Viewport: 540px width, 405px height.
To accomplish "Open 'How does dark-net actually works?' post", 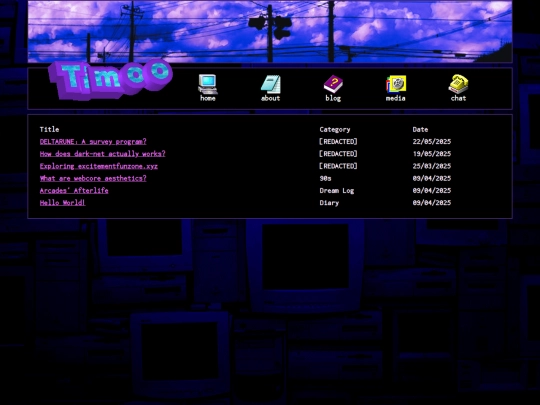I will click(102, 154).
